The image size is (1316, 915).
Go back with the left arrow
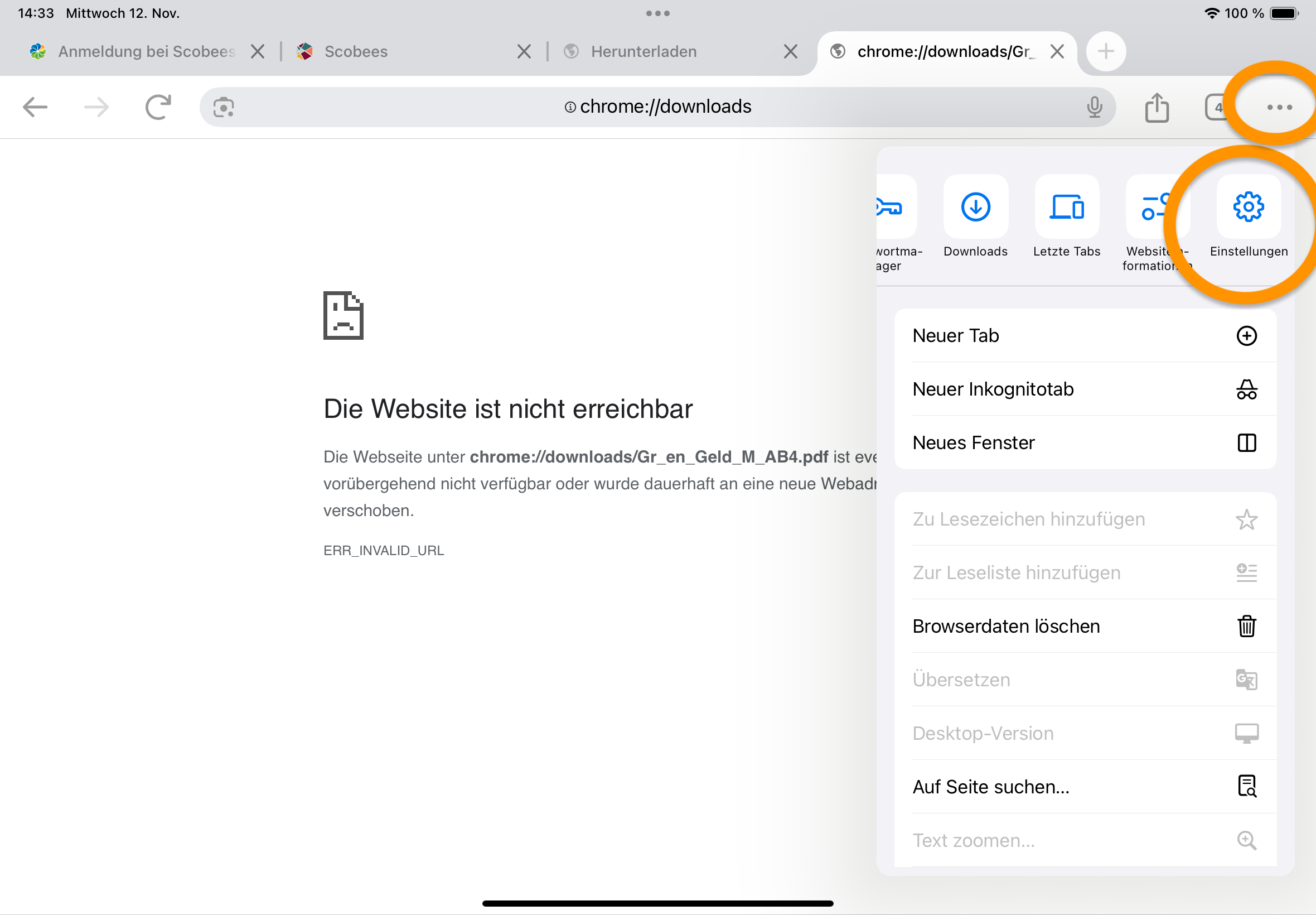(x=35, y=107)
